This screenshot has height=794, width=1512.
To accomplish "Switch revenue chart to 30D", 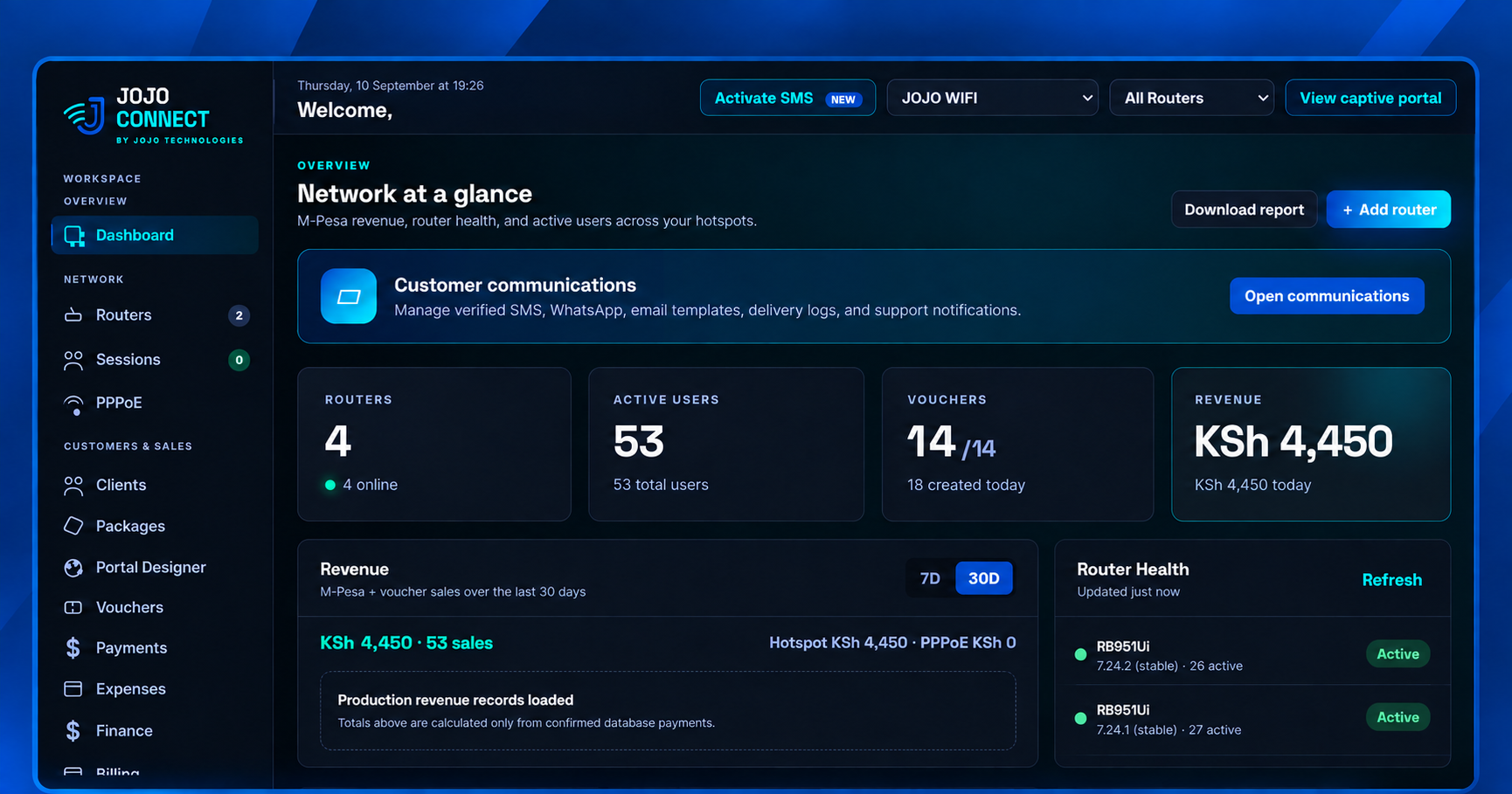I will coord(984,578).
